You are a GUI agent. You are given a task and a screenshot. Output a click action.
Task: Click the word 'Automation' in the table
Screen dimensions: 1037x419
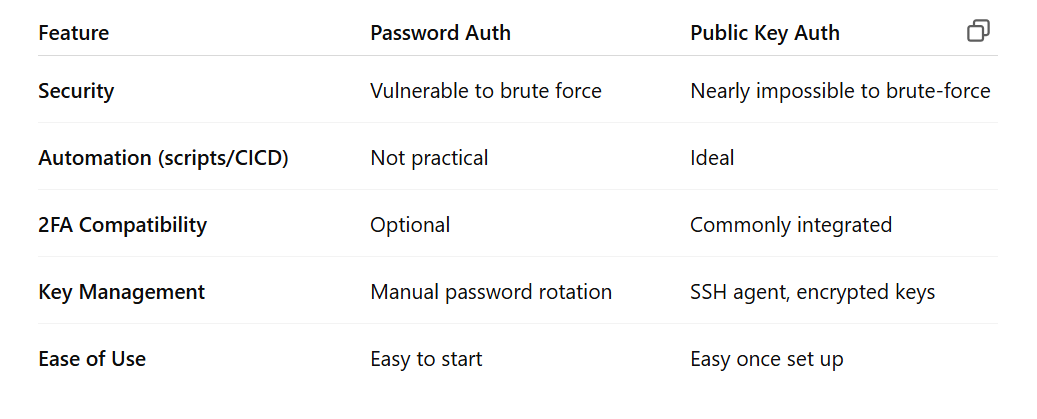[x=86, y=158]
